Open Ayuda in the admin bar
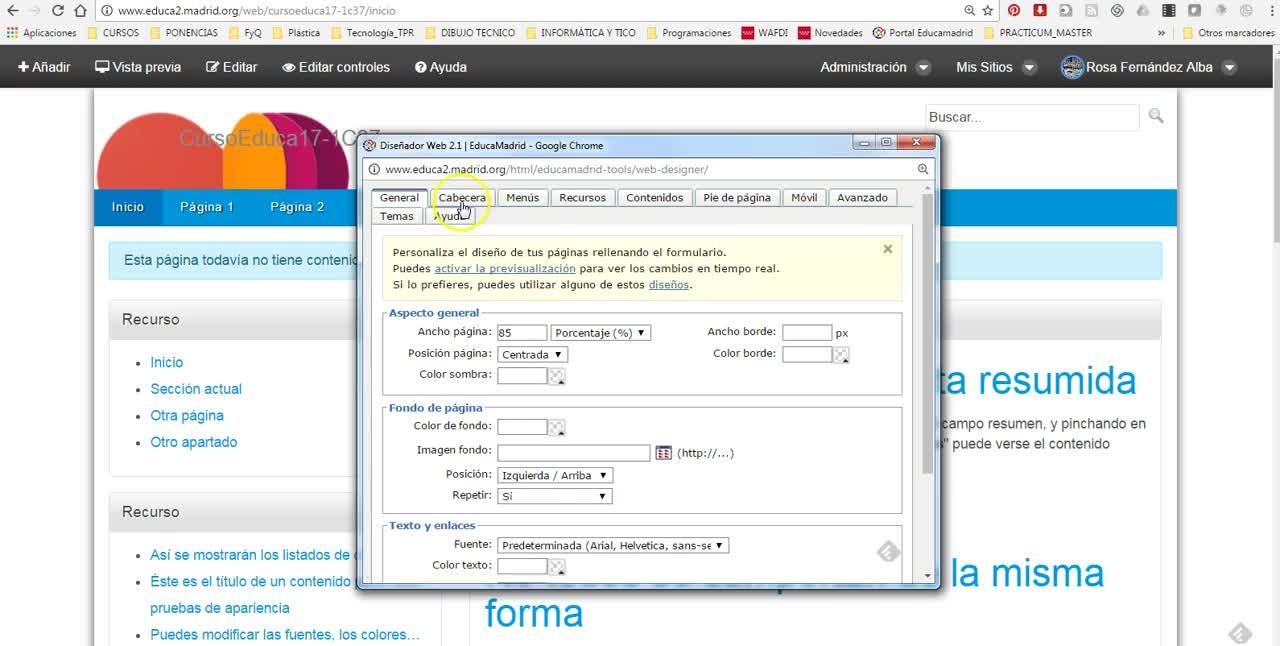Image resolution: width=1280 pixels, height=646 pixels. point(441,67)
